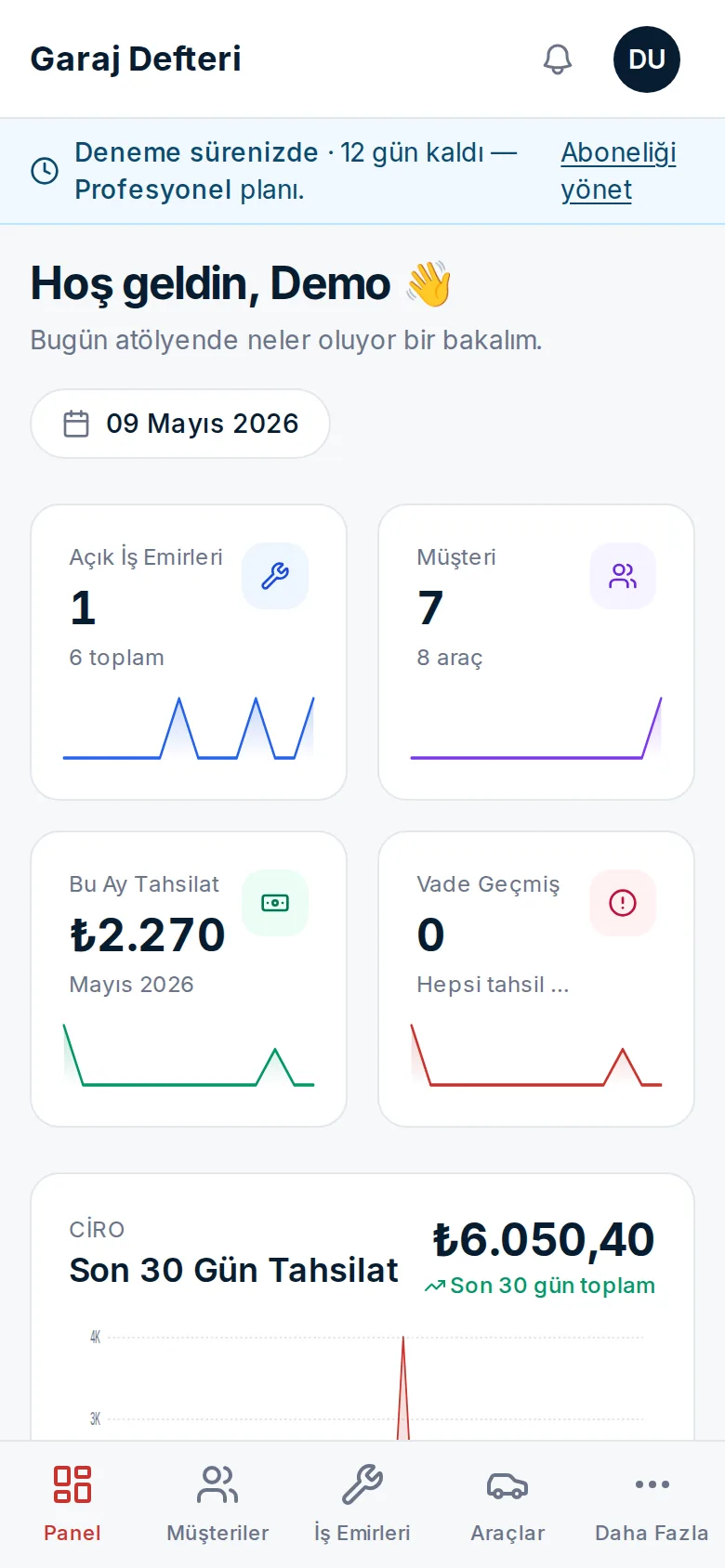Open the DU user avatar menu

[647, 59]
